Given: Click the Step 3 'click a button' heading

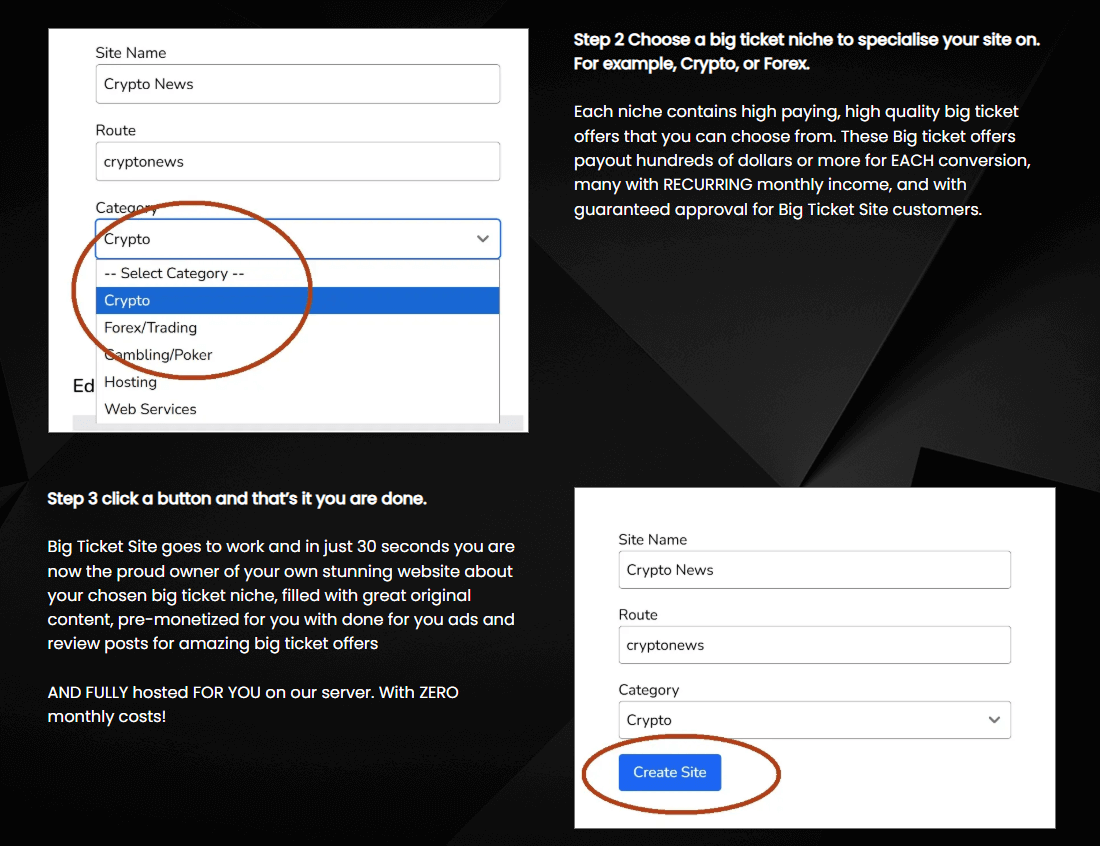Looking at the screenshot, I should pyautogui.click(x=237, y=498).
